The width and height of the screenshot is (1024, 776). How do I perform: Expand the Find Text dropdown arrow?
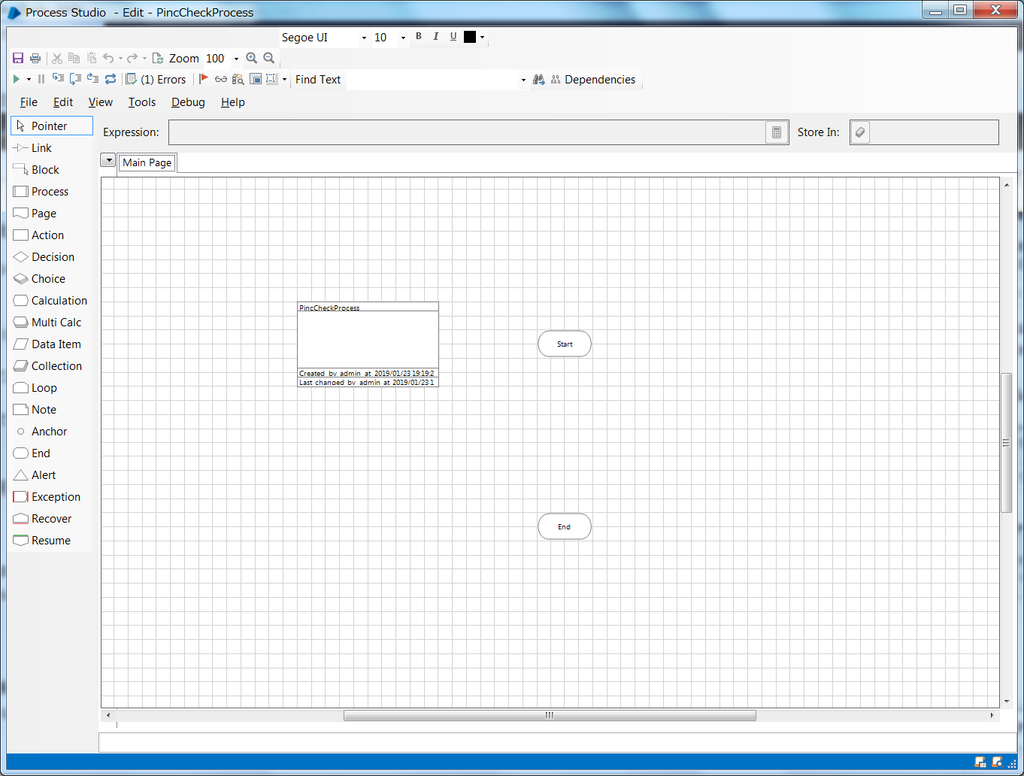pos(523,80)
